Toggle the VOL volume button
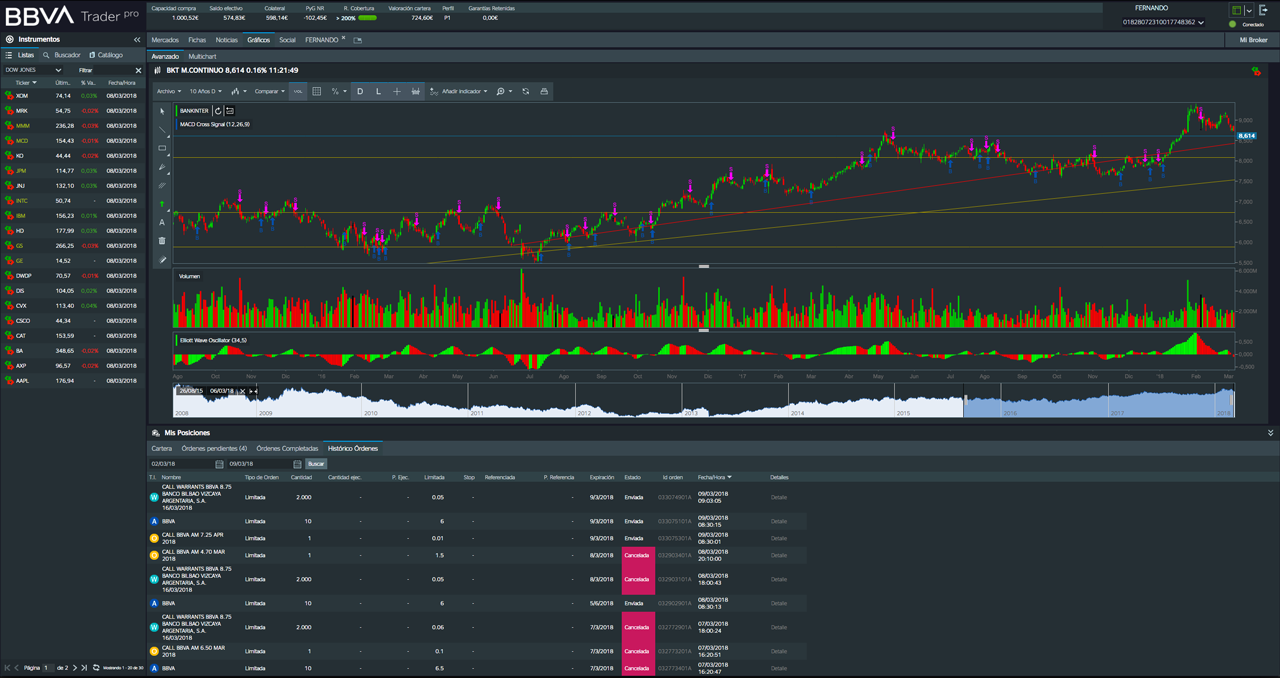This screenshot has height=678, width=1280. click(298, 91)
